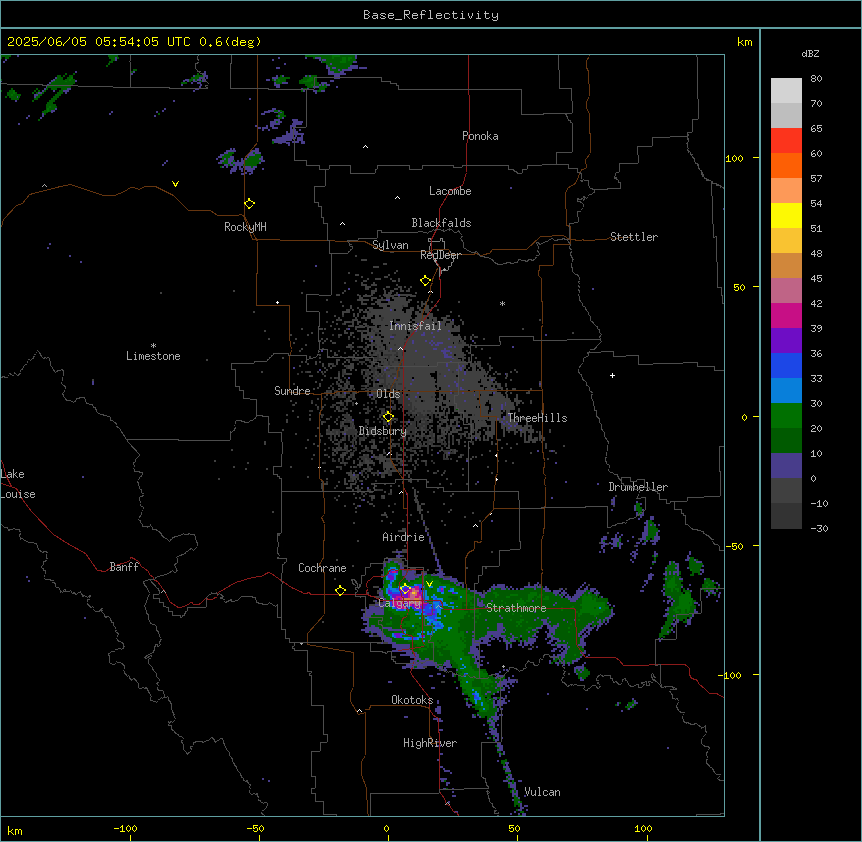
Task: Click the yellow diamond marker south of RedDeer
Action: (x=426, y=281)
